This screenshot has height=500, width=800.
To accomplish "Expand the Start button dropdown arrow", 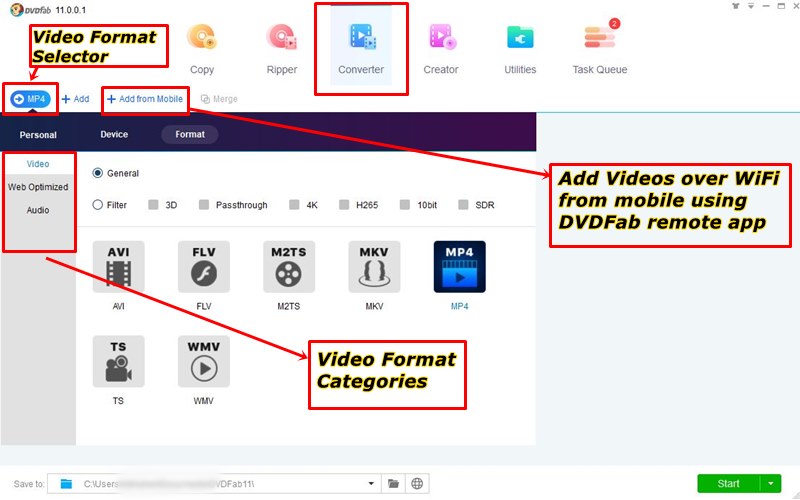I will coord(771,484).
